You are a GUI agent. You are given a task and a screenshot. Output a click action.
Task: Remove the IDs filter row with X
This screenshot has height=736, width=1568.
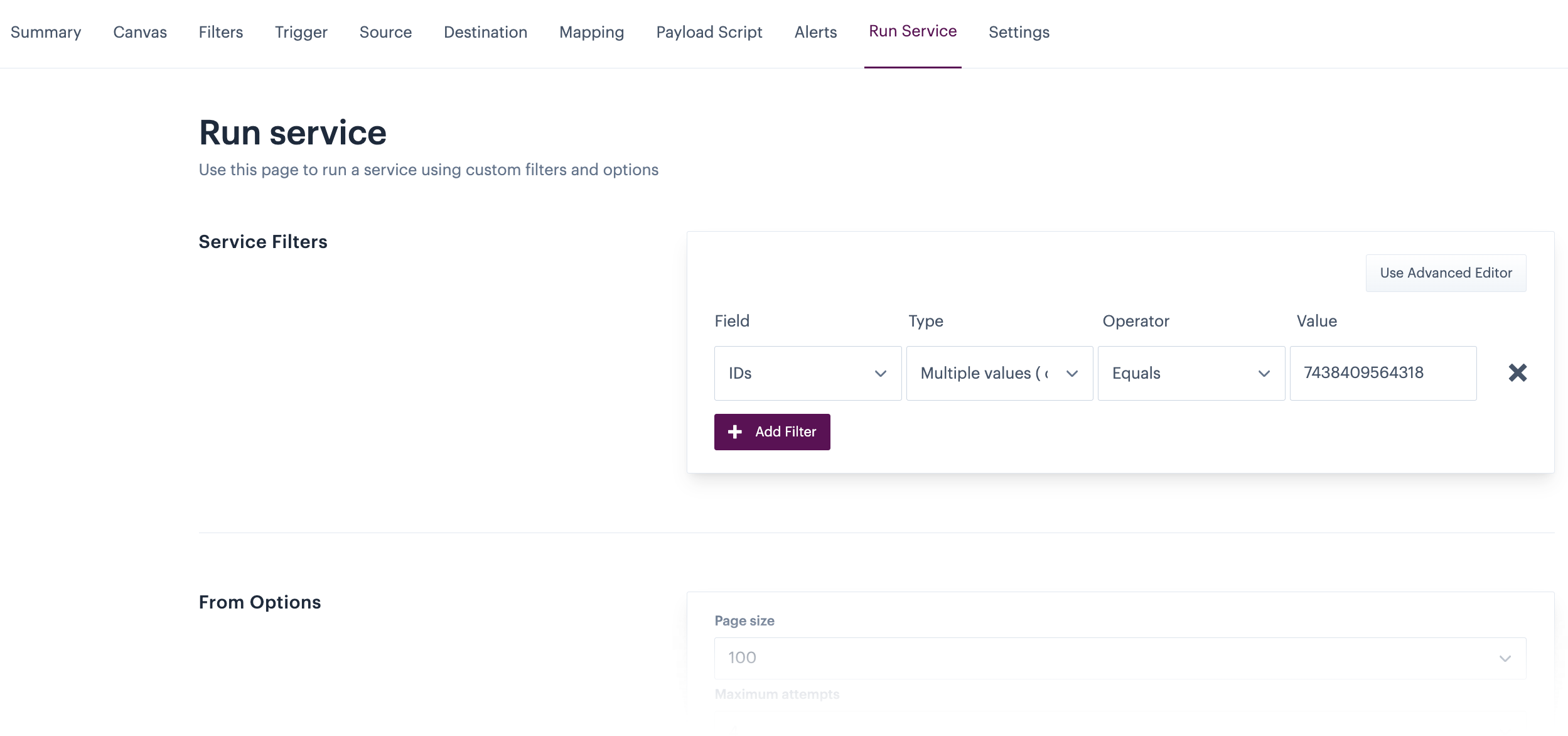coord(1517,373)
